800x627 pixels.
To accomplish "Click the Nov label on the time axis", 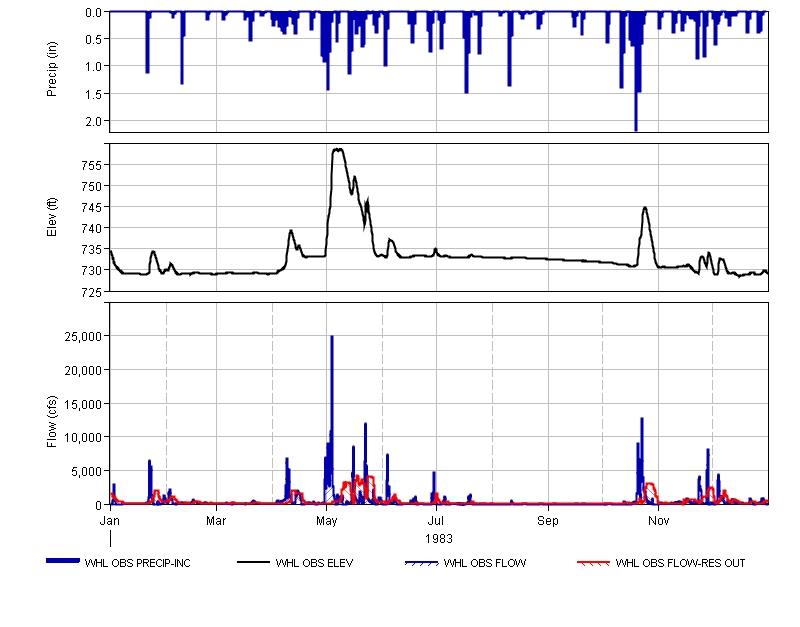I will [x=658, y=521].
